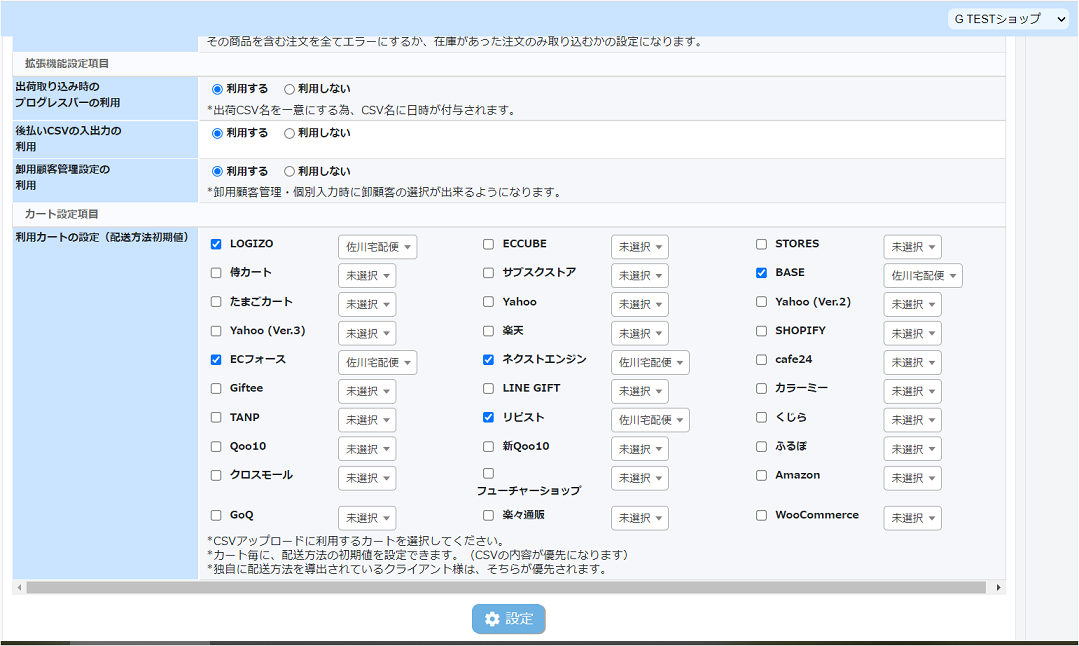Check the 侍カート checkbox

click(216, 273)
